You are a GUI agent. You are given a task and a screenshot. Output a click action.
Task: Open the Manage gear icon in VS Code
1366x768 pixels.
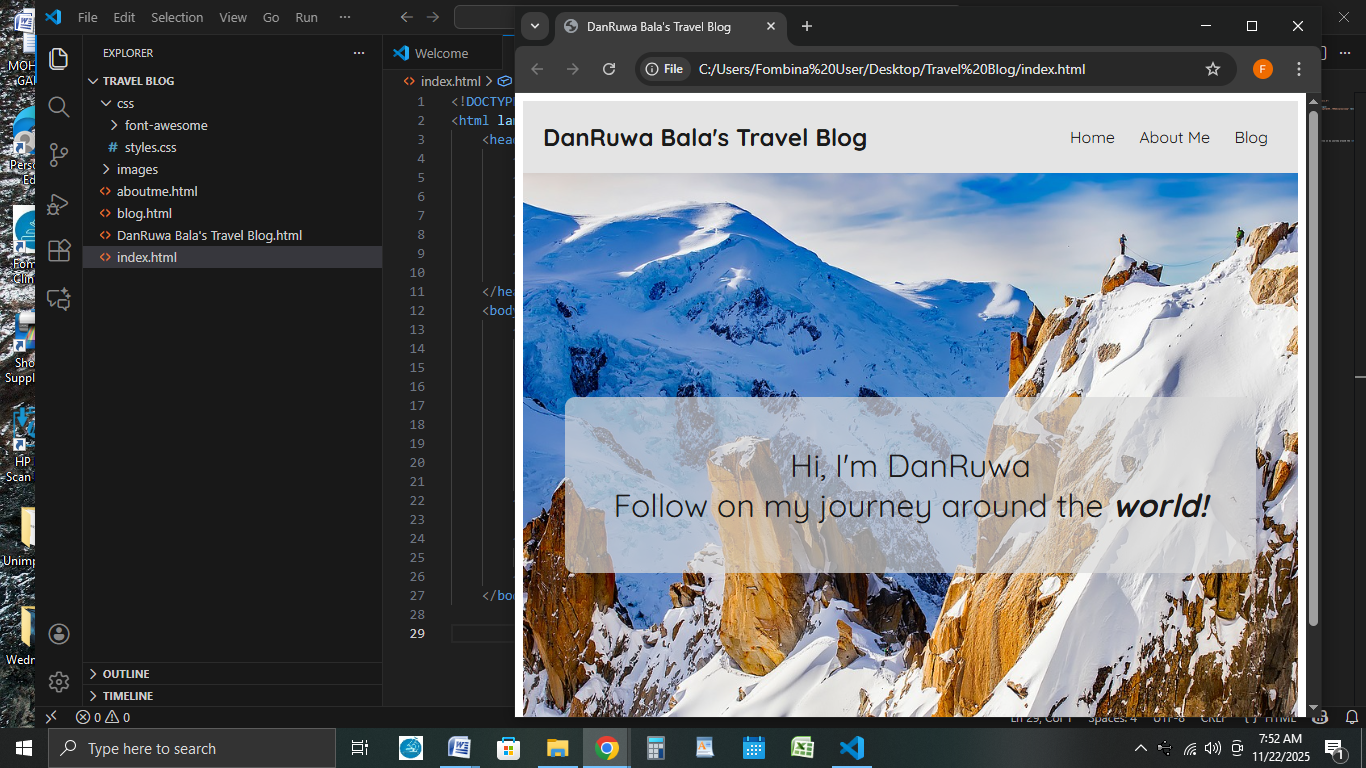(x=59, y=682)
